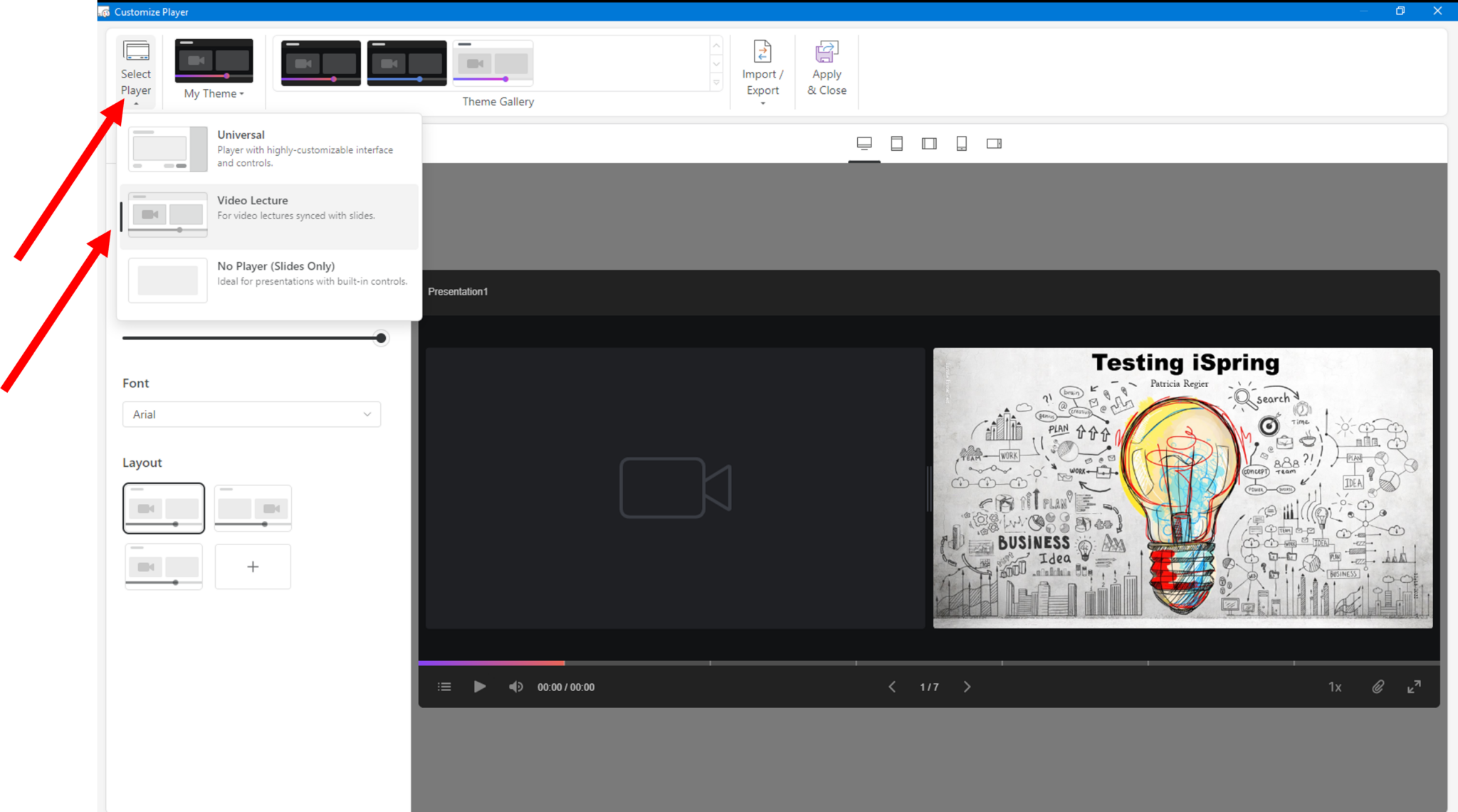
Task: Click Apply & Close button
Action: (x=827, y=70)
